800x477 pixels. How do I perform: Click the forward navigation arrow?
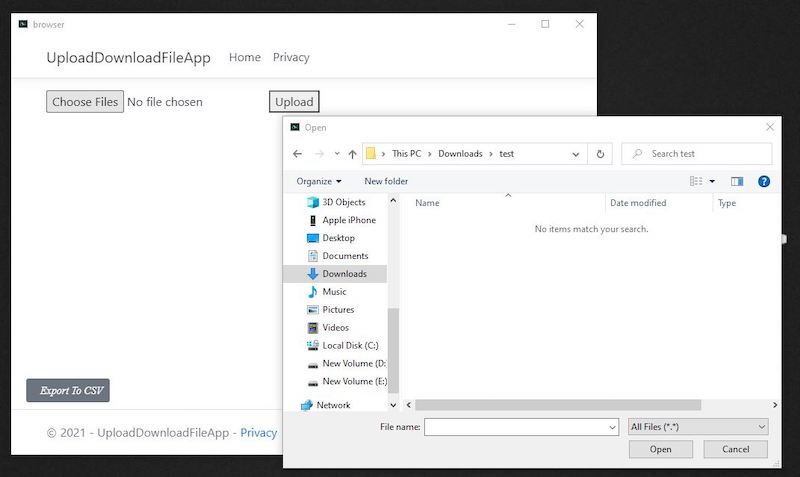(319, 154)
